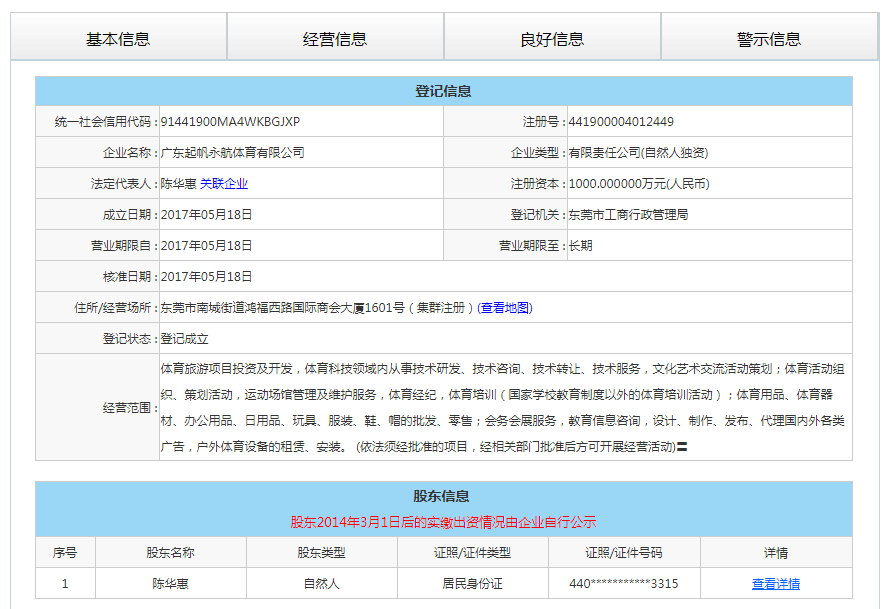Open the 基本信息 tab
890x609 pixels.
click(118, 39)
